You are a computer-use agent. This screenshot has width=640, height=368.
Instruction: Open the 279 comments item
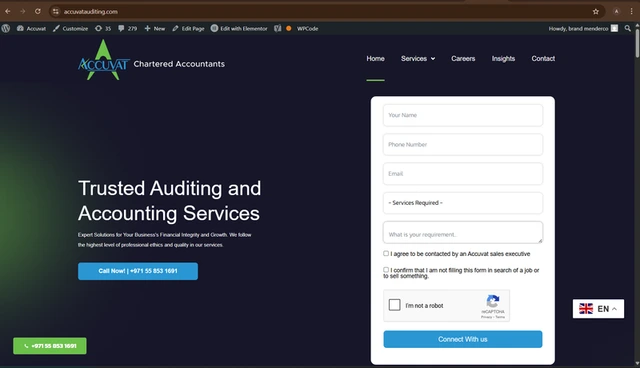click(127, 29)
